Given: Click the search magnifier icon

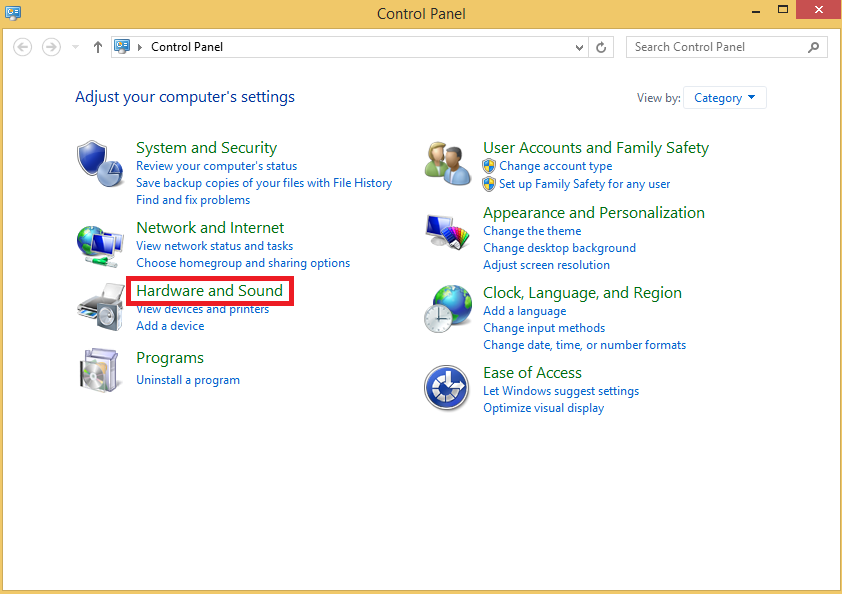Looking at the screenshot, I should point(814,47).
